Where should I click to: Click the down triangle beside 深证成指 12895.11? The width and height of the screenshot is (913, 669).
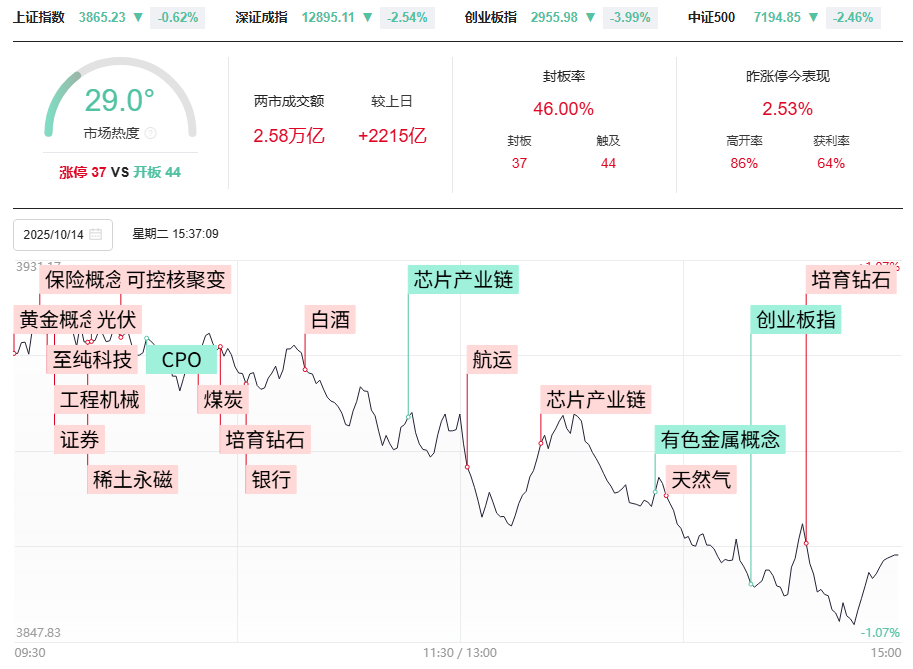pyautogui.click(x=368, y=17)
